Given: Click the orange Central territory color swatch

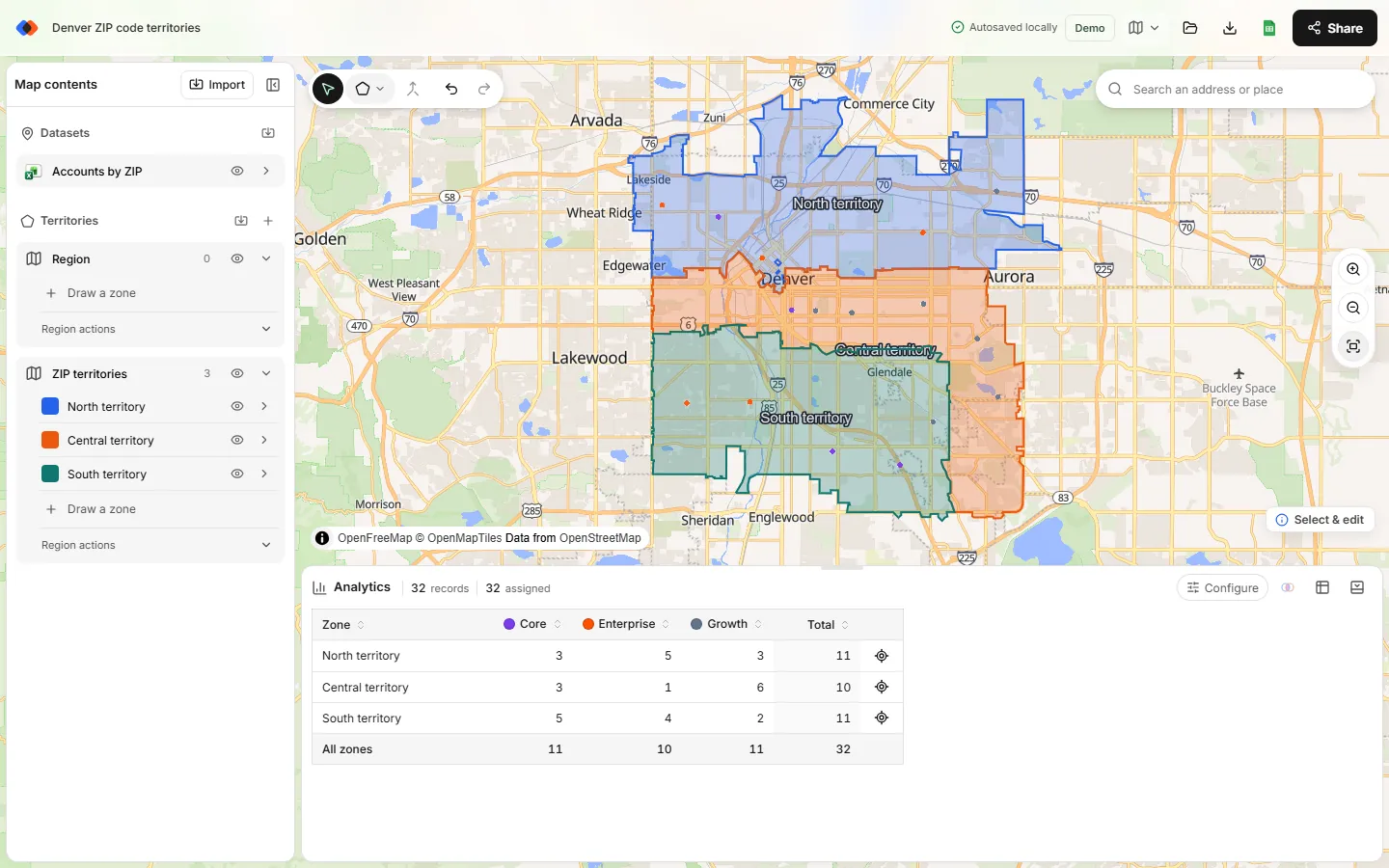Looking at the screenshot, I should (x=50, y=441).
